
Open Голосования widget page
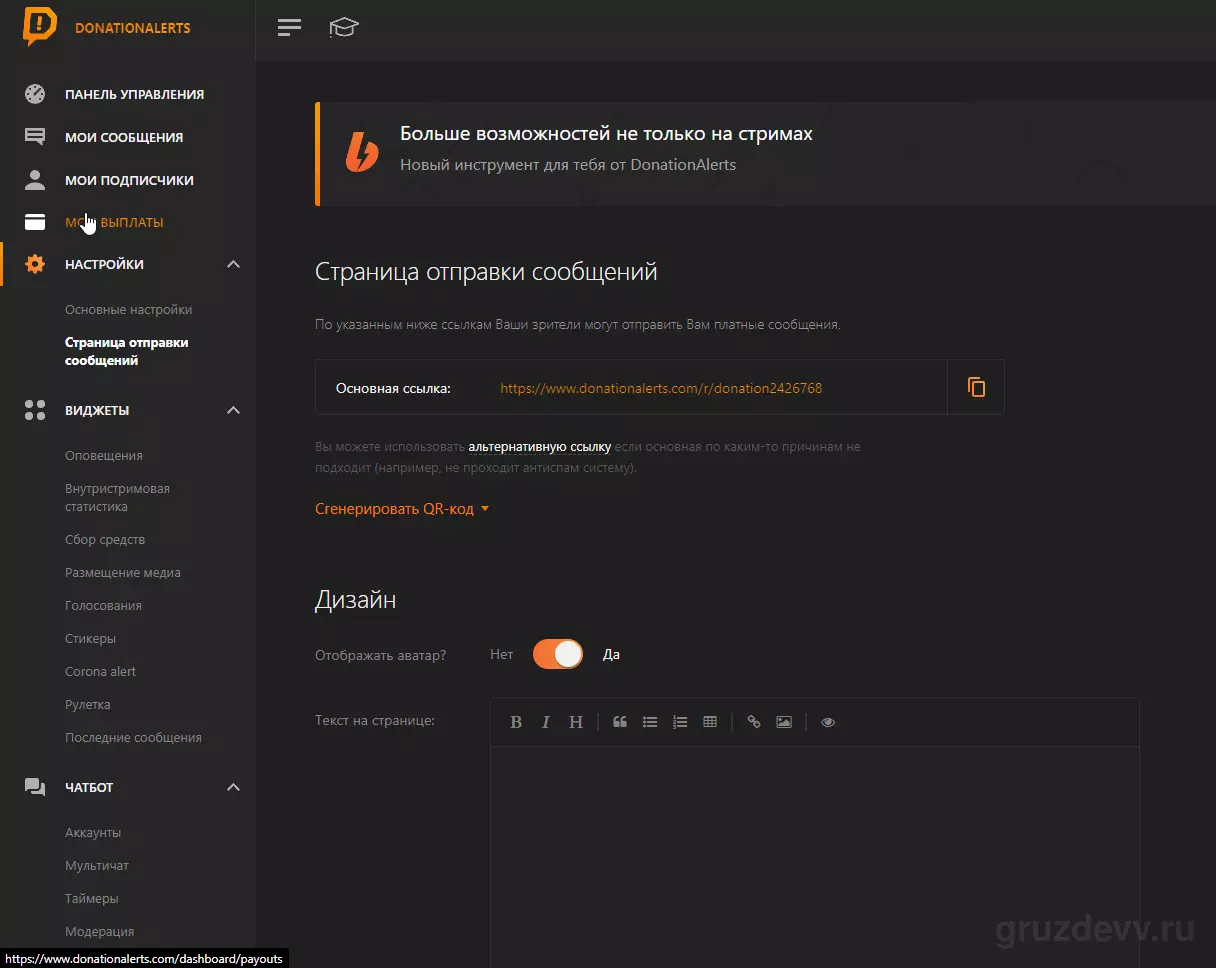tap(103, 606)
